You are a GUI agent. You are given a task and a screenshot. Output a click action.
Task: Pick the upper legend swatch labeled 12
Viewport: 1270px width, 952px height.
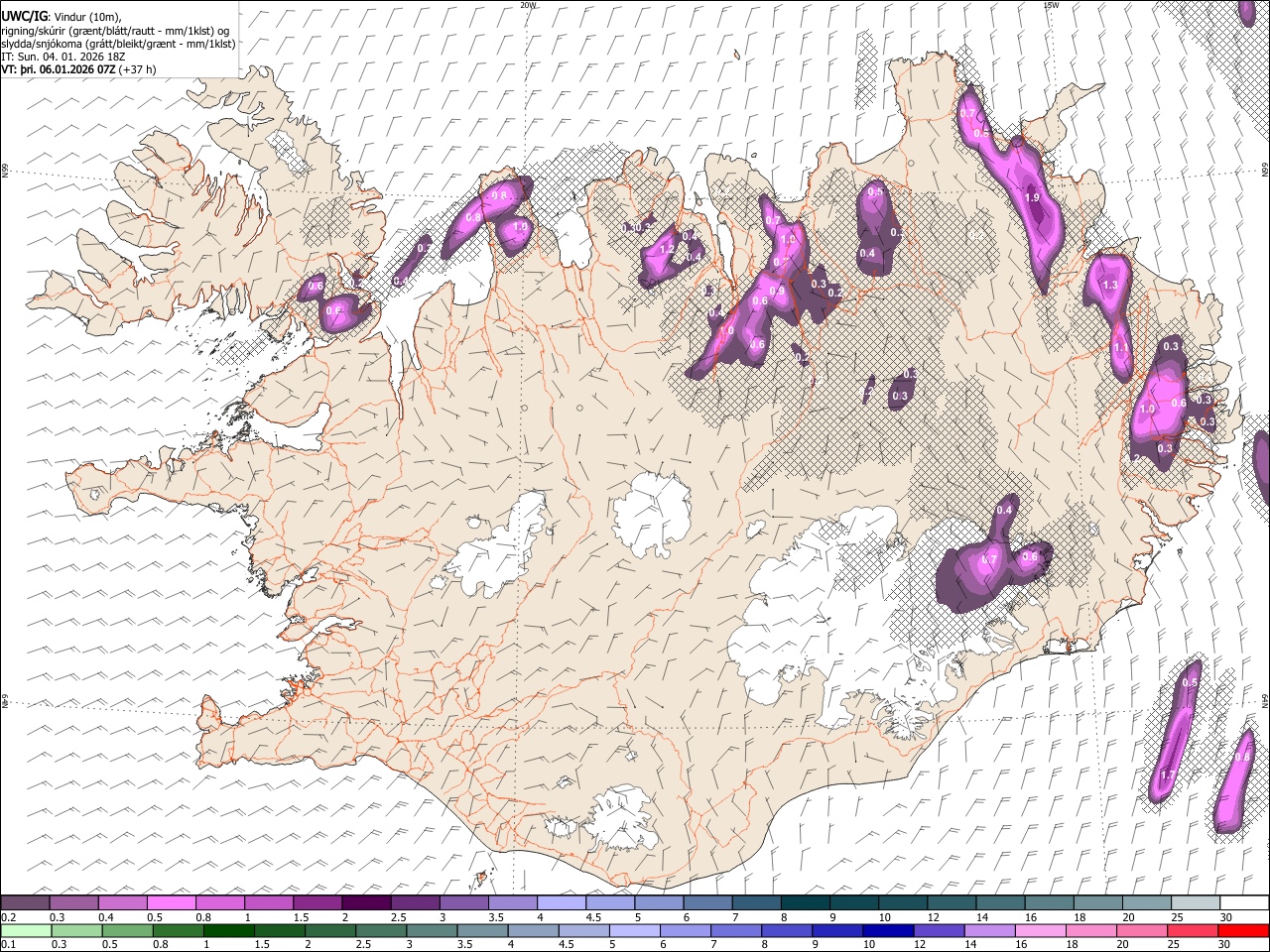(952, 903)
